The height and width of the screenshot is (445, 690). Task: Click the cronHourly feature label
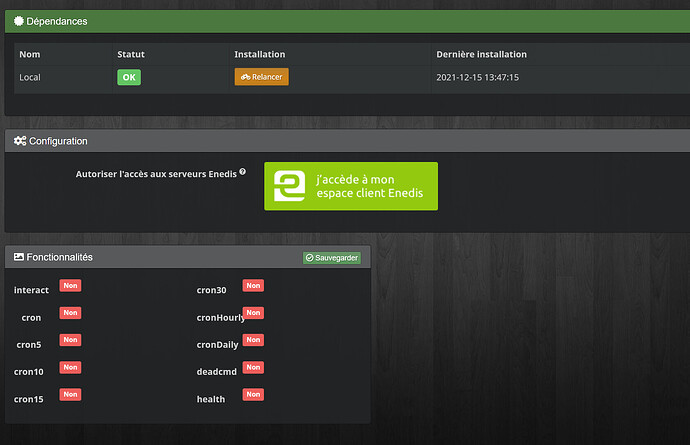point(220,318)
